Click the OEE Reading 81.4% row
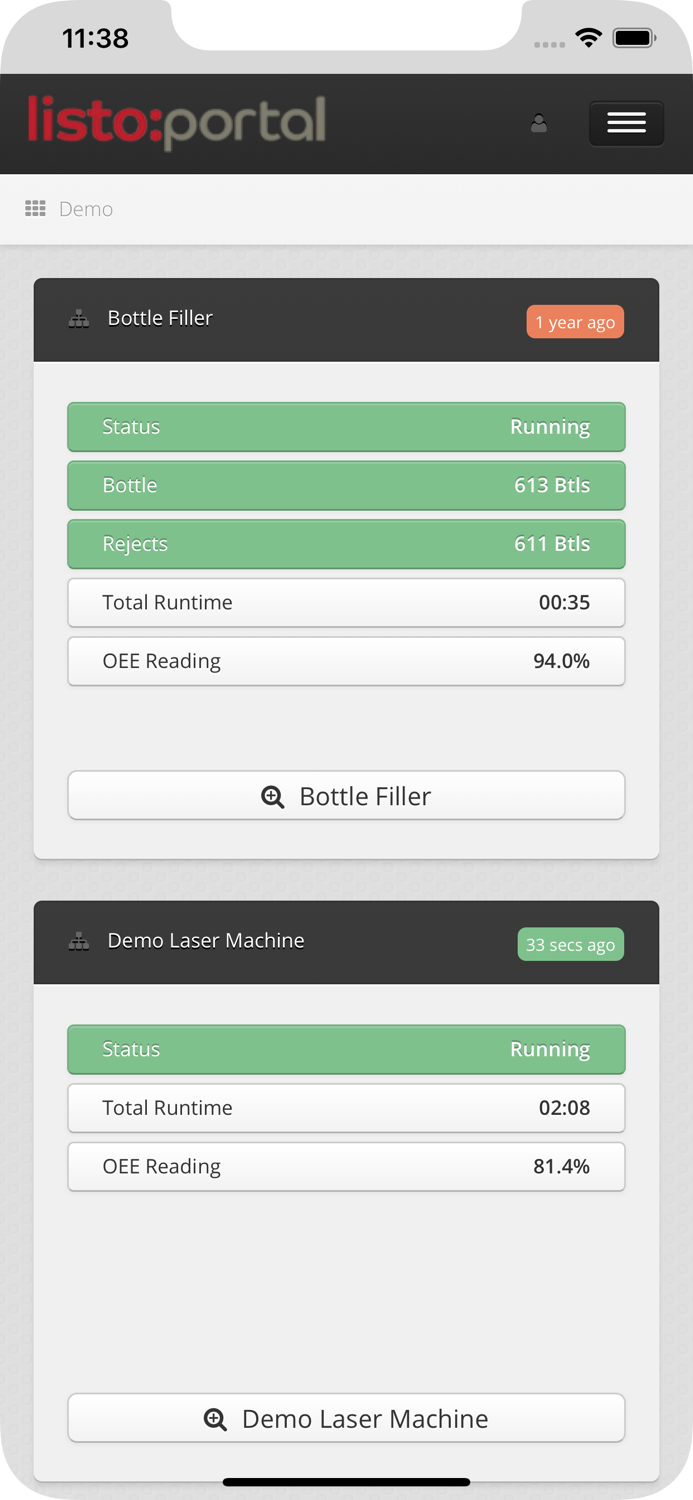This screenshot has width=693, height=1500. (x=346, y=1167)
